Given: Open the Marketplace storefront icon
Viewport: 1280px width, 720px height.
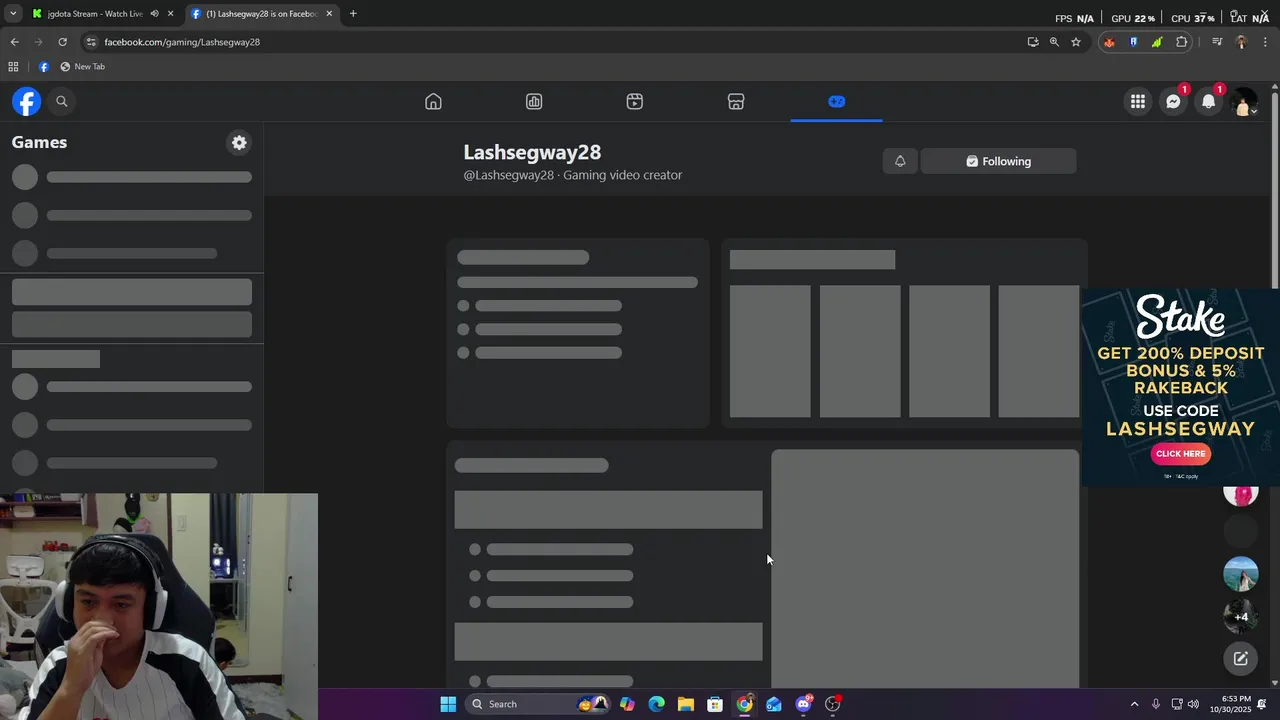Looking at the screenshot, I should (x=736, y=101).
